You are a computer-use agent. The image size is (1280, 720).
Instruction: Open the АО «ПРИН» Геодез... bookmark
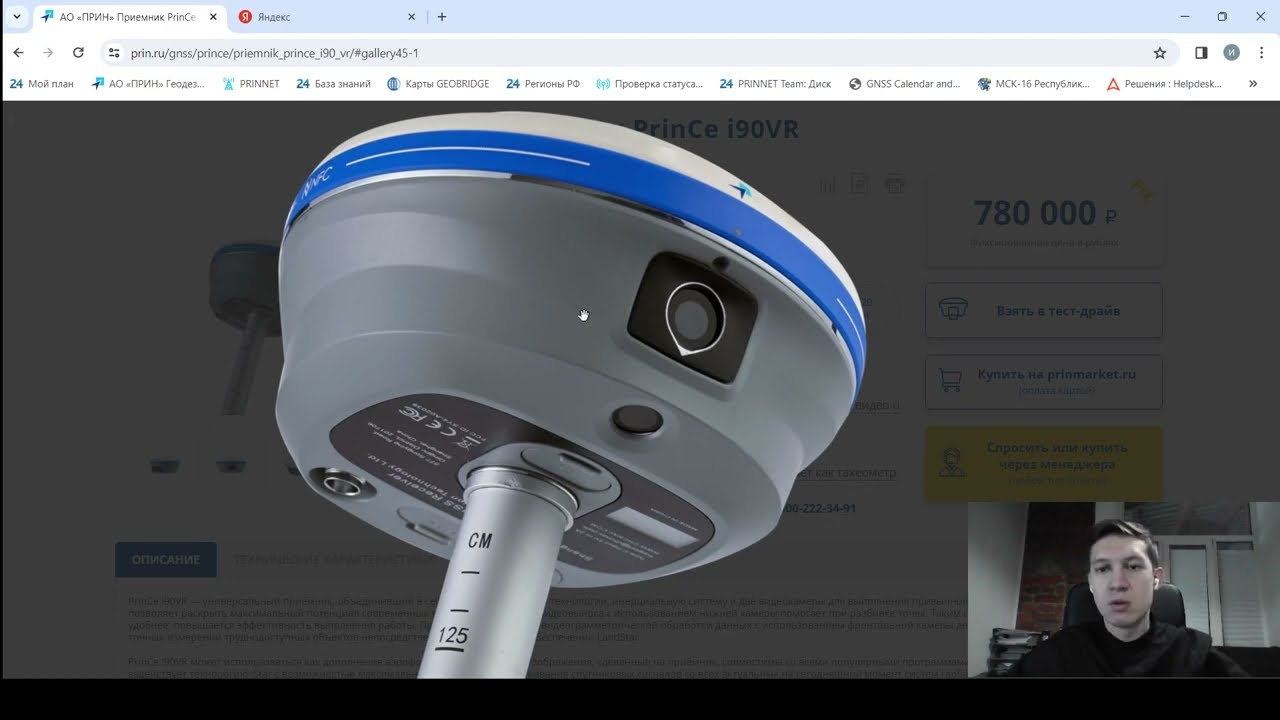[148, 84]
